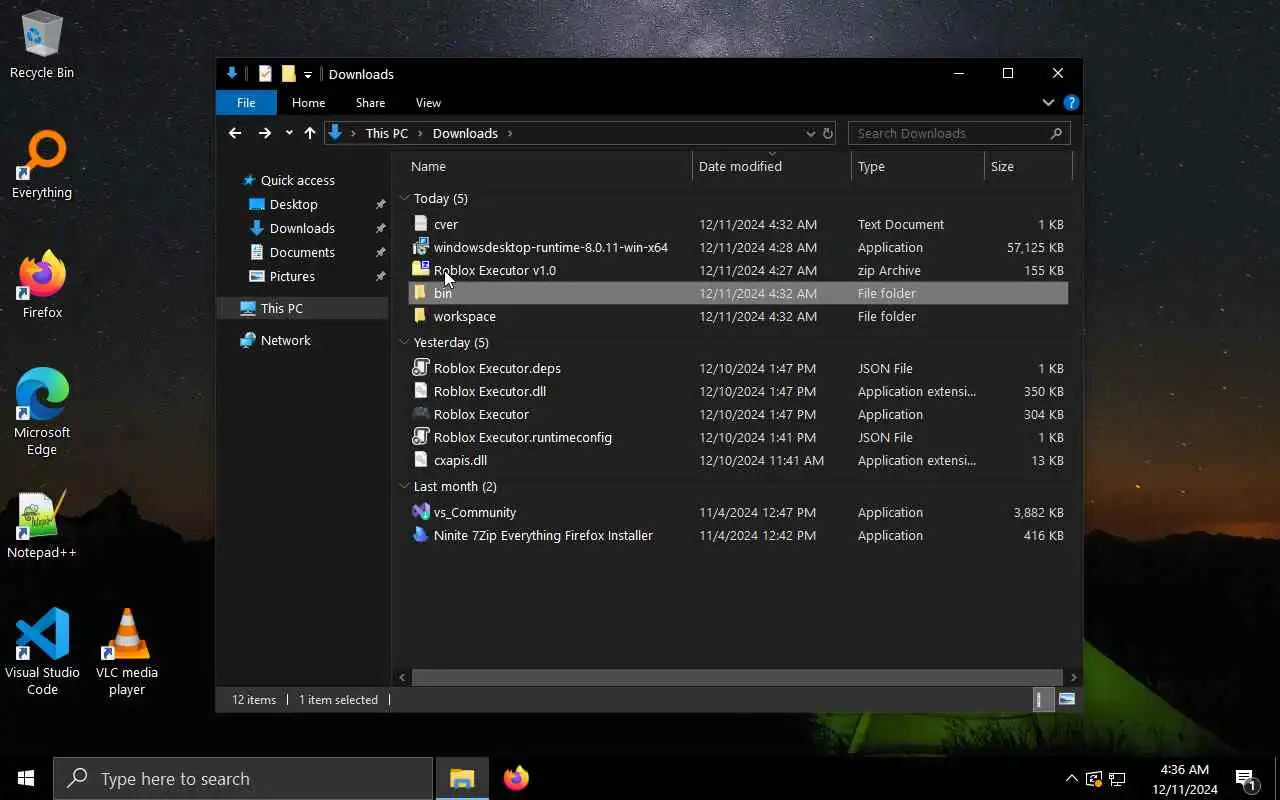Image resolution: width=1280 pixels, height=800 pixels.
Task: Click the chevron after Downloads in breadcrumb
Action: tap(510, 133)
